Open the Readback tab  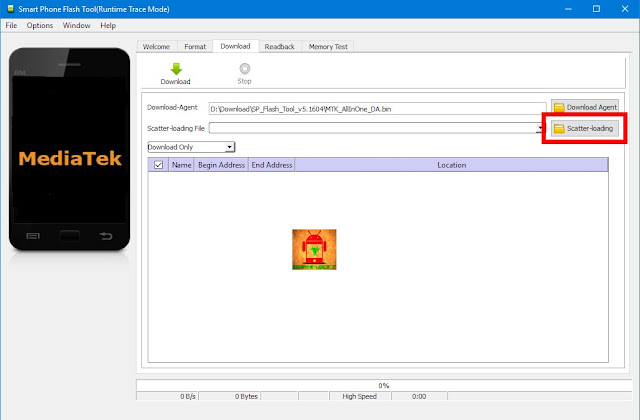(x=280, y=47)
